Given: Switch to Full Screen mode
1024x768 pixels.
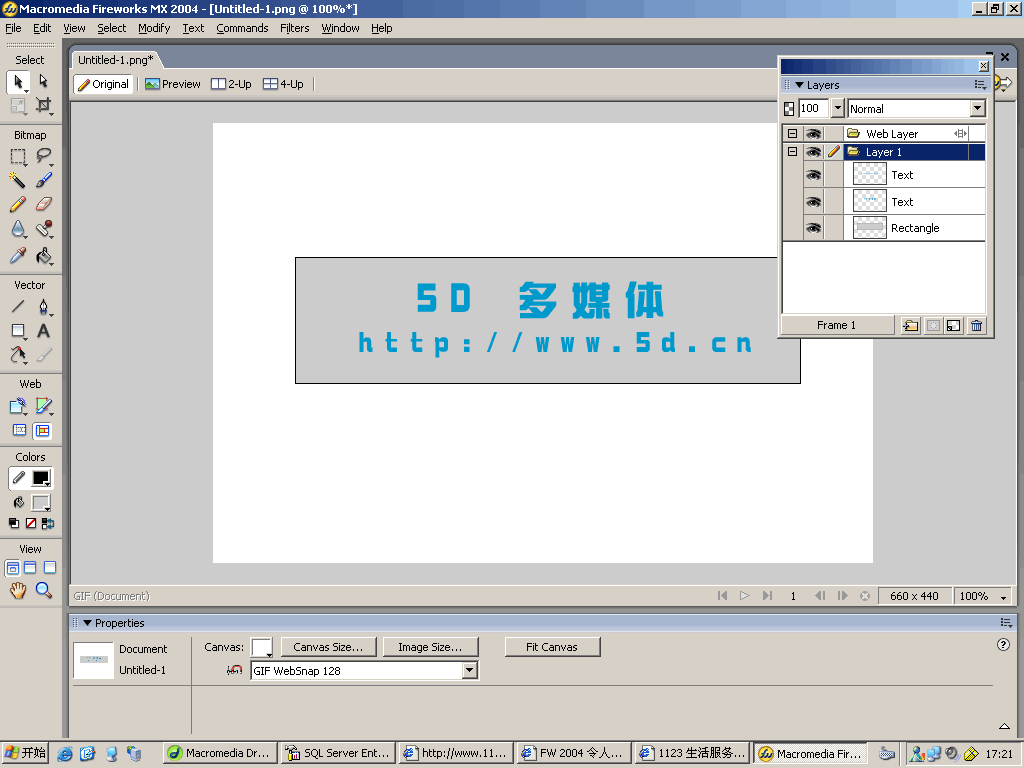Looking at the screenshot, I should click(x=50, y=568).
